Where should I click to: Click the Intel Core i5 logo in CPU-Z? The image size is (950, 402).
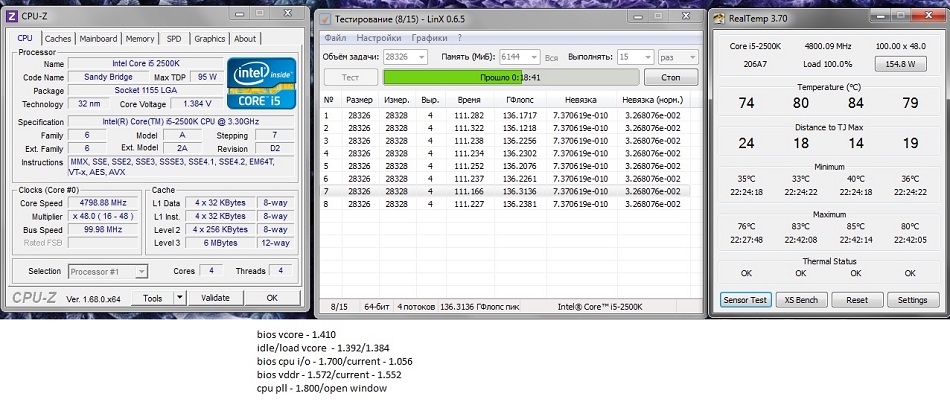click(x=261, y=83)
